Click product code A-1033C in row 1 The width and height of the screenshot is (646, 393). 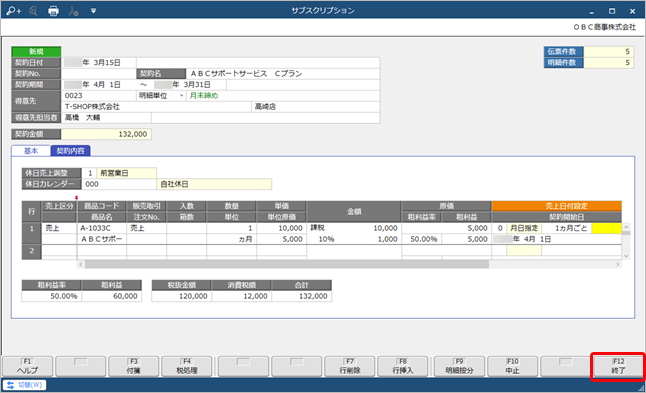101,228
